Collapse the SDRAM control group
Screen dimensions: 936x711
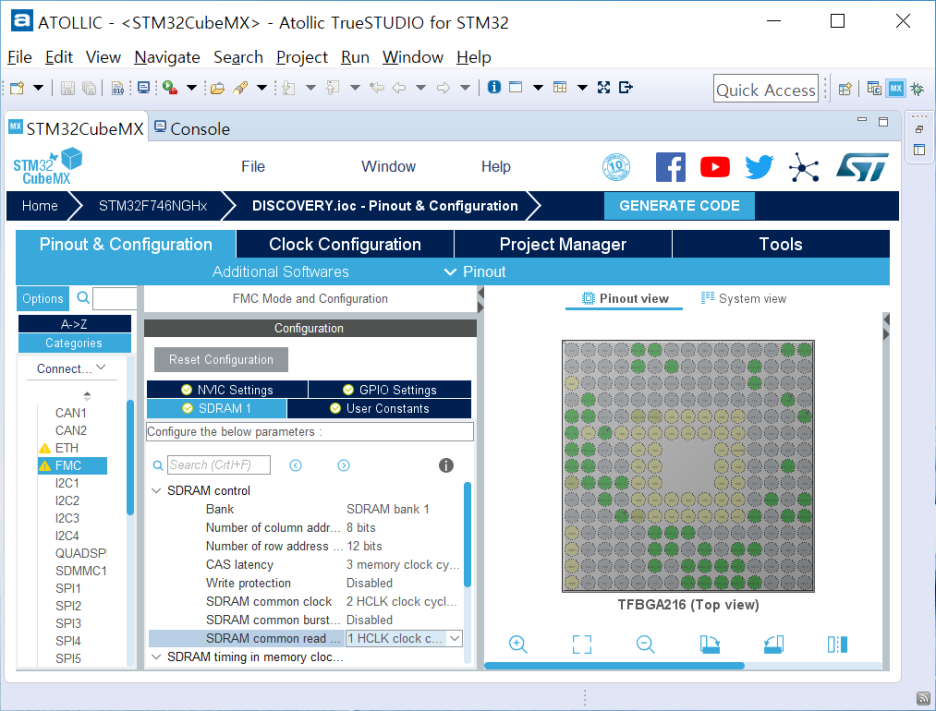(x=156, y=491)
